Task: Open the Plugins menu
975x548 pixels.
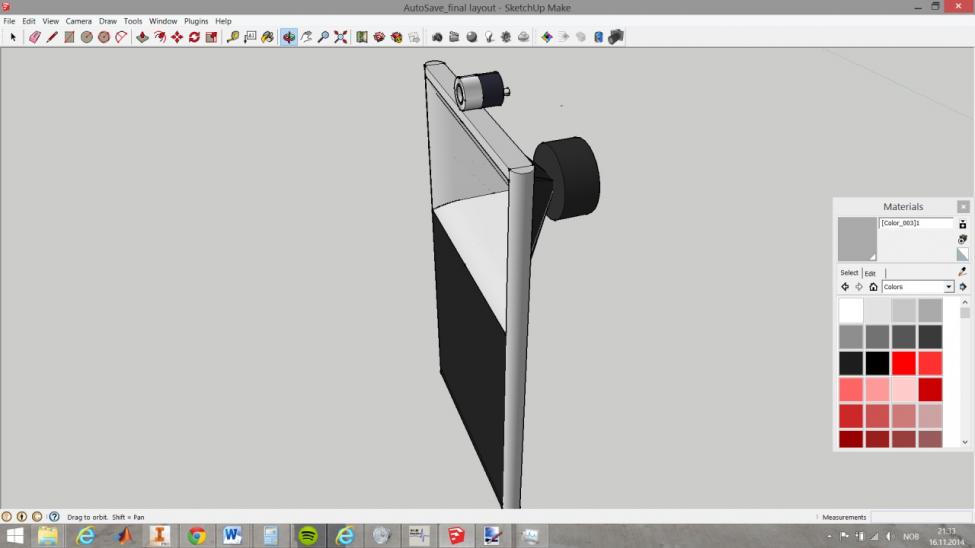Action: tap(196, 21)
